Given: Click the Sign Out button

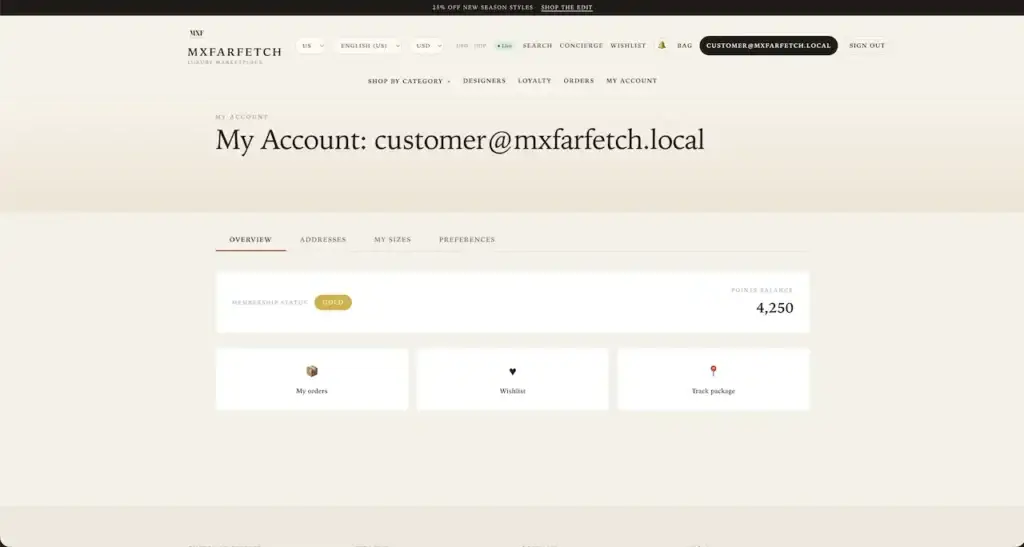Looking at the screenshot, I should click(x=867, y=46).
